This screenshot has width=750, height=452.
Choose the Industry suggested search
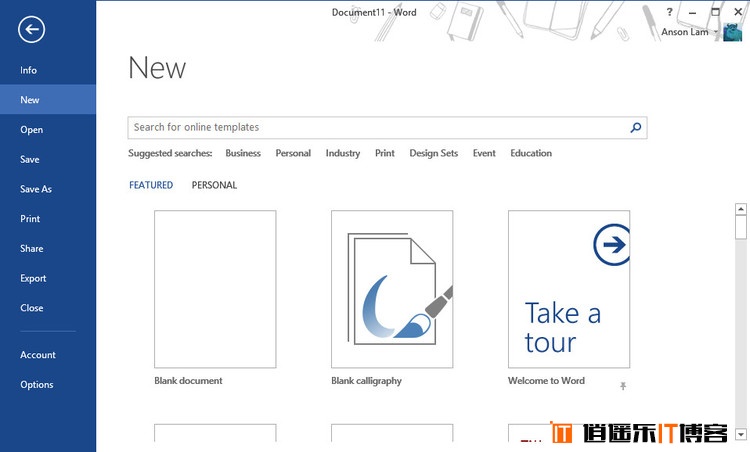[x=342, y=153]
